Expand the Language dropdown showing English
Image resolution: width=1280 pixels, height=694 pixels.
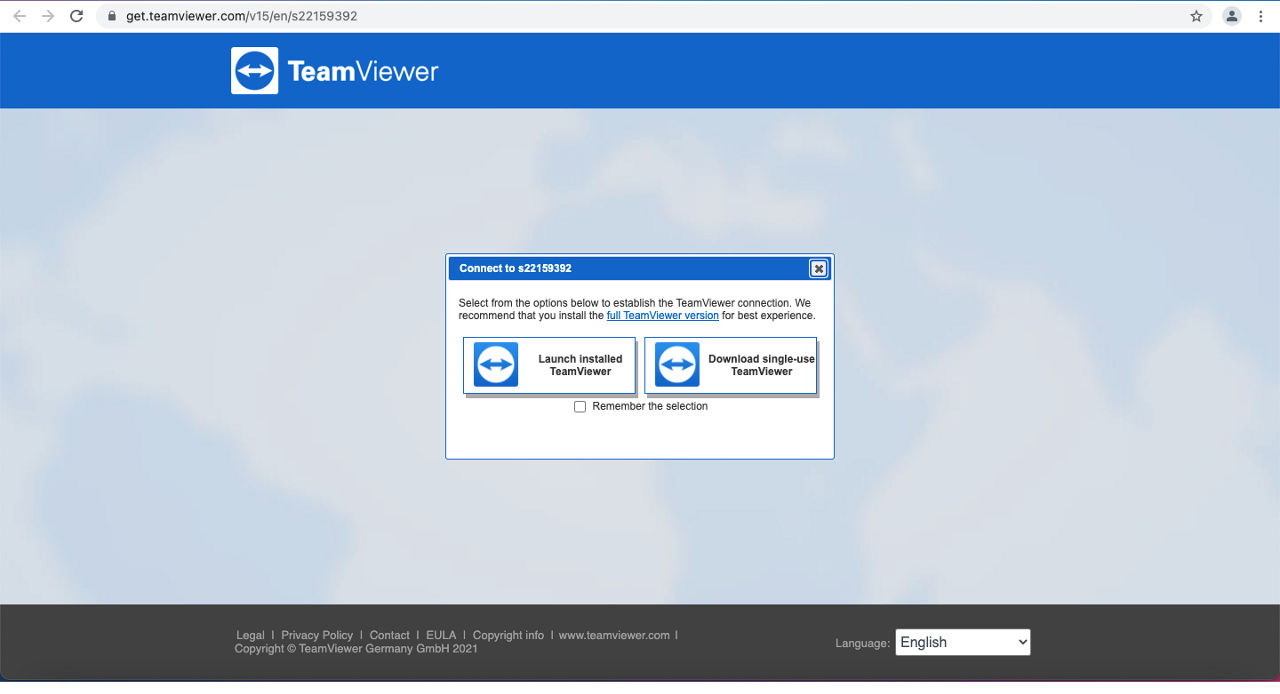pyautogui.click(x=963, y=642)
